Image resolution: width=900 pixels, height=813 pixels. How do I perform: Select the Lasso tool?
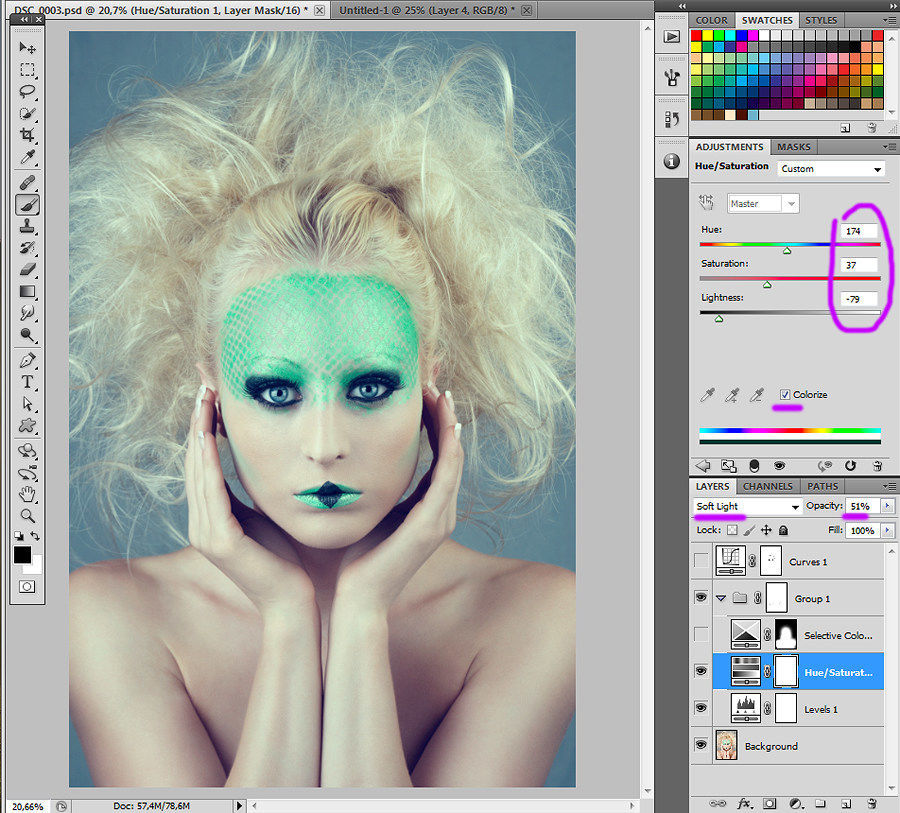click(x=27, y=92)
